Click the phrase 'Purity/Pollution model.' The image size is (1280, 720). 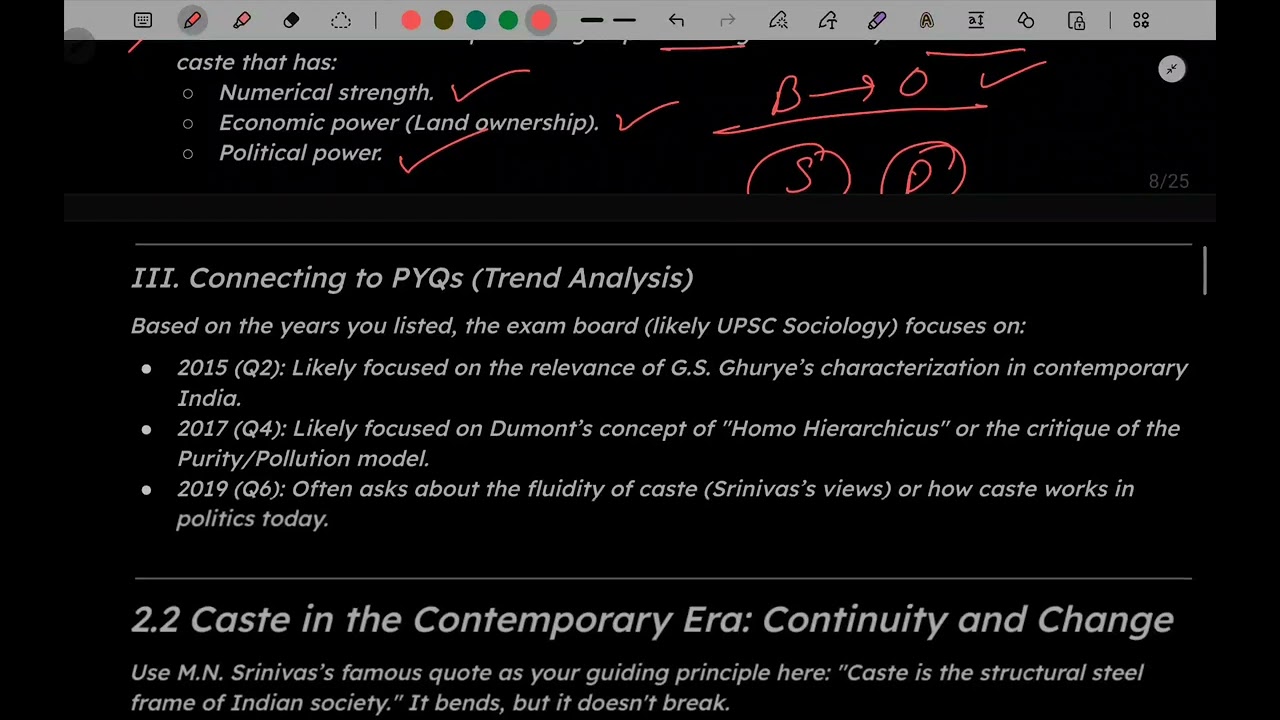(303, 459)
